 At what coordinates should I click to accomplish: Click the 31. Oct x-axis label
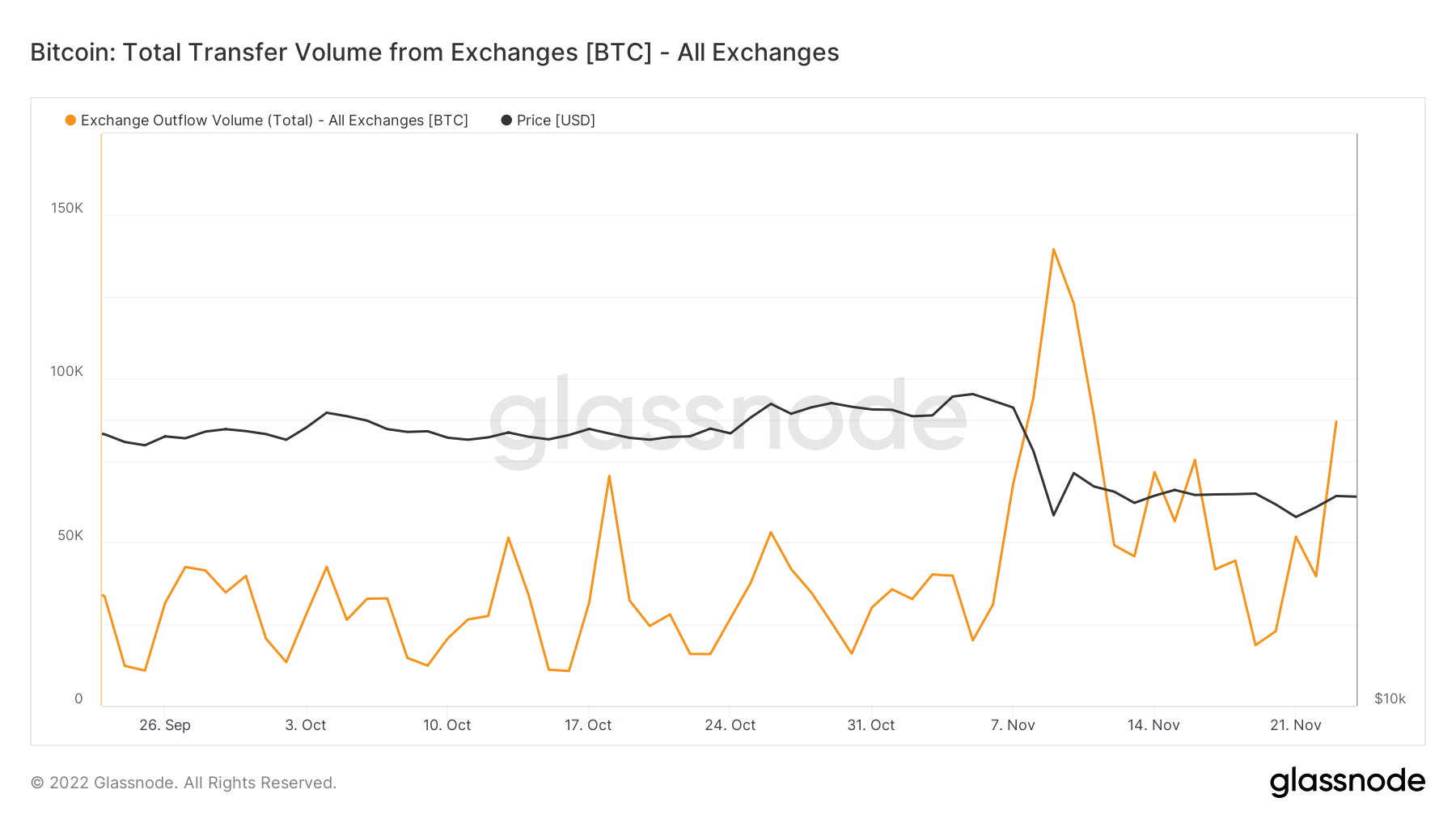[871, 725]
